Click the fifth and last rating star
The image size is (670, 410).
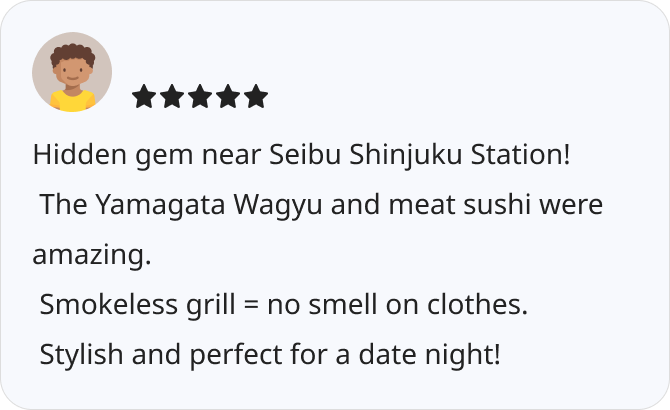tap(256, 96)
